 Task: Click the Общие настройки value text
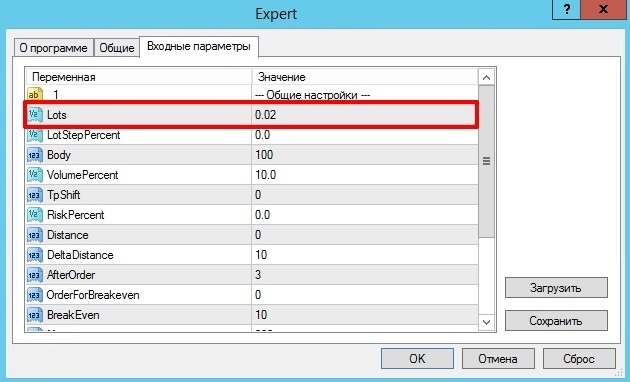tap(313, 95)
